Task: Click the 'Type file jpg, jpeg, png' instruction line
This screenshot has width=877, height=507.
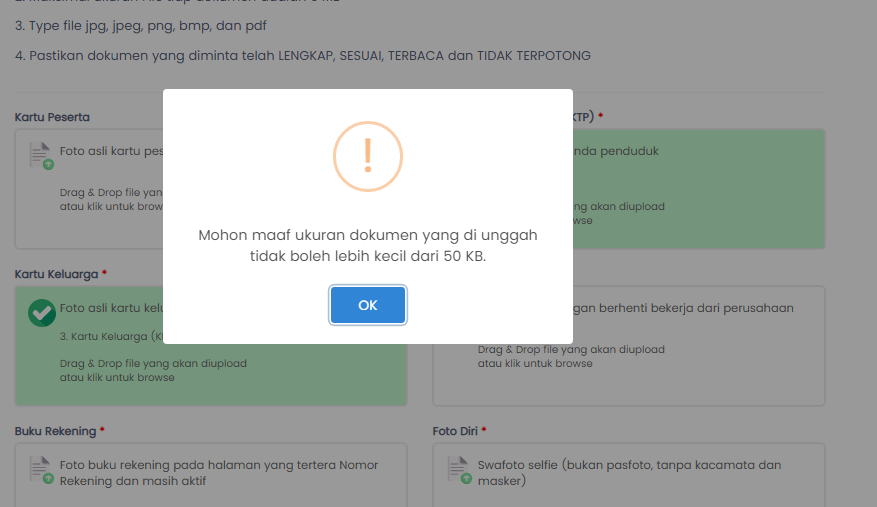Action: 140,26
